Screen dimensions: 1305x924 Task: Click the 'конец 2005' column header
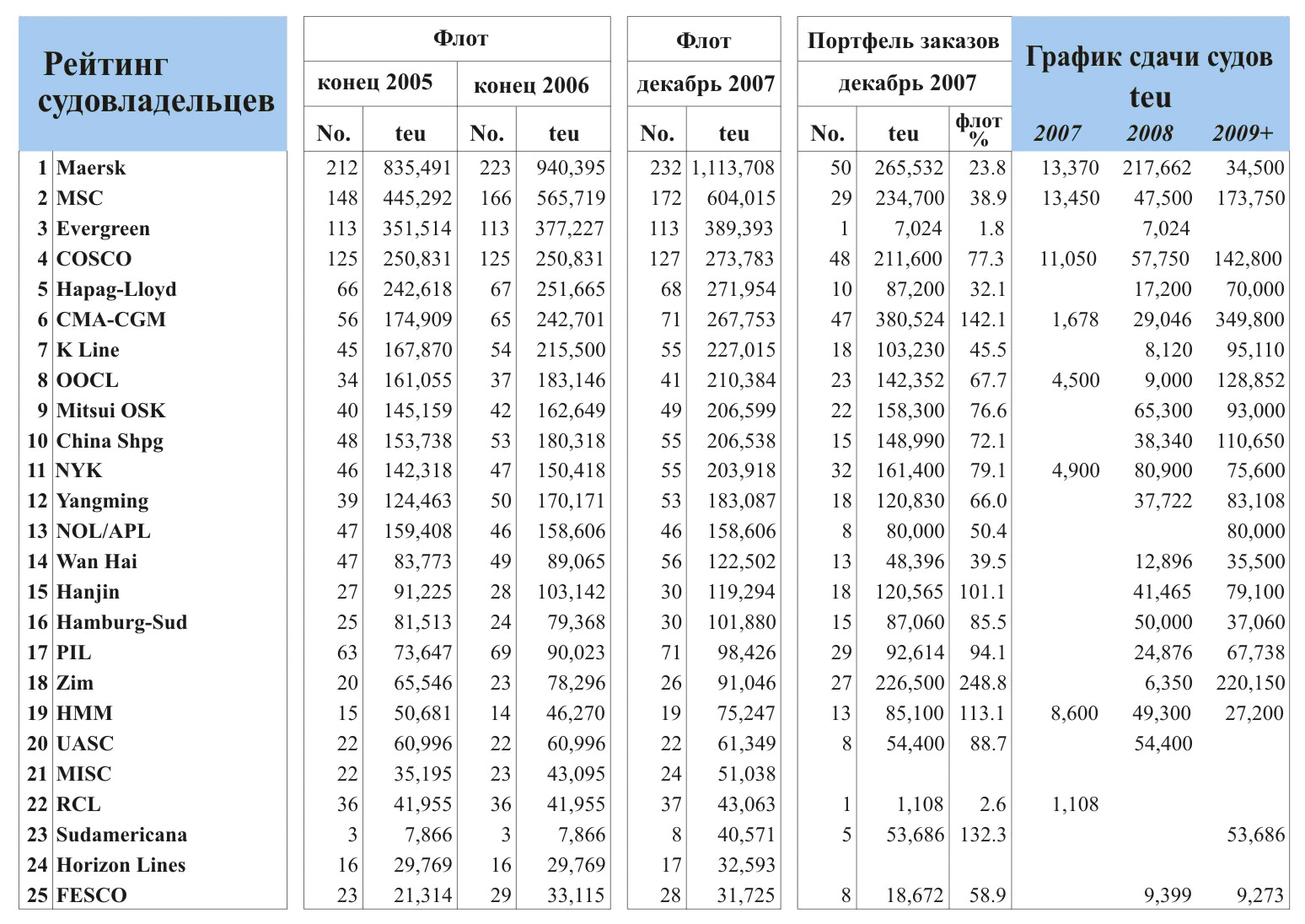pos(375,83)
